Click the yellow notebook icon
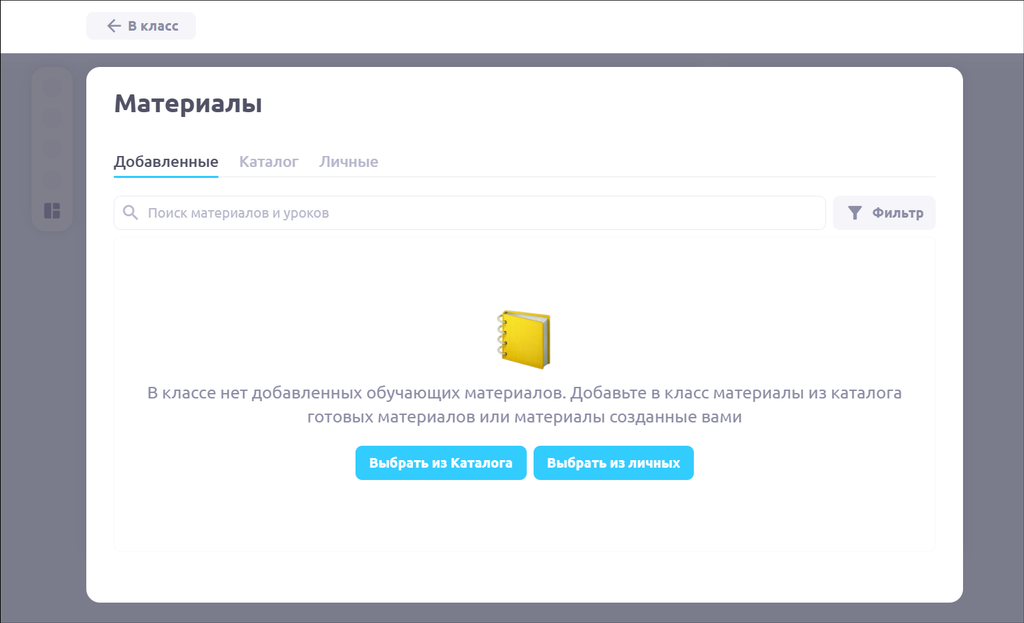Image resolution: width=1024 pixels, height=623 pixels. pyautogui.click(x=524, y=339)
